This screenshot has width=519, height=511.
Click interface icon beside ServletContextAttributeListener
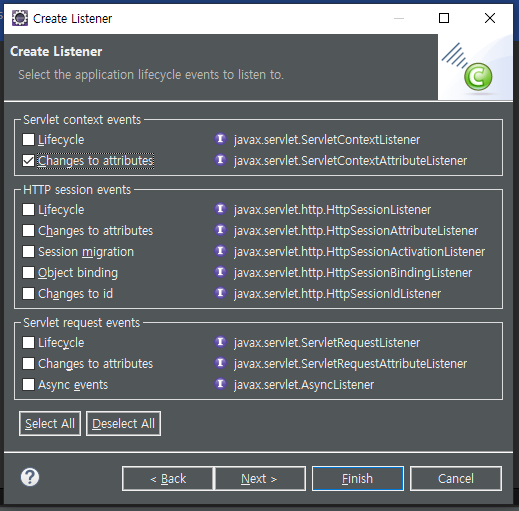220,160
